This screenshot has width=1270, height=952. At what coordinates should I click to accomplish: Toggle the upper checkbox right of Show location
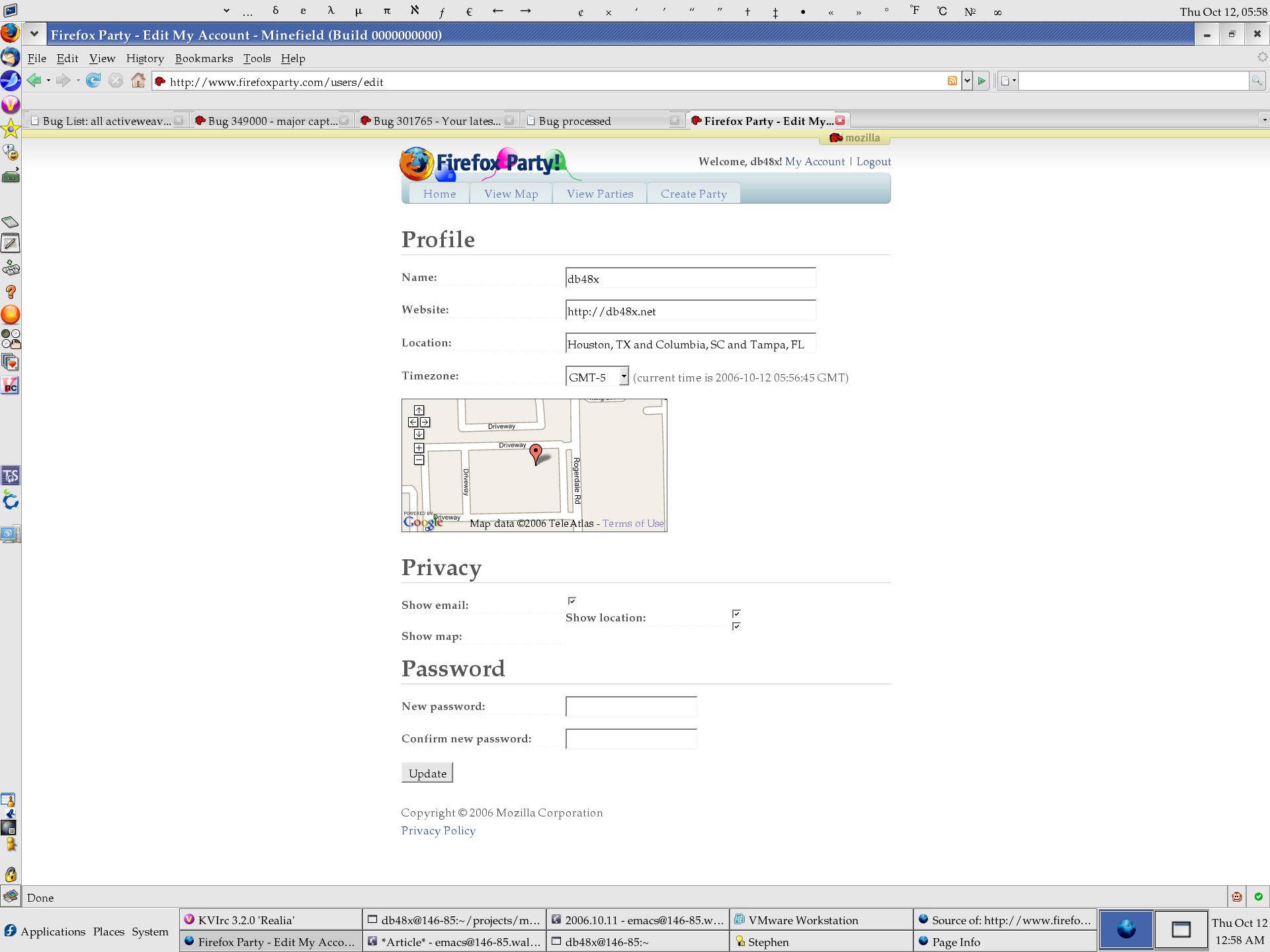(x=736, y=614)
